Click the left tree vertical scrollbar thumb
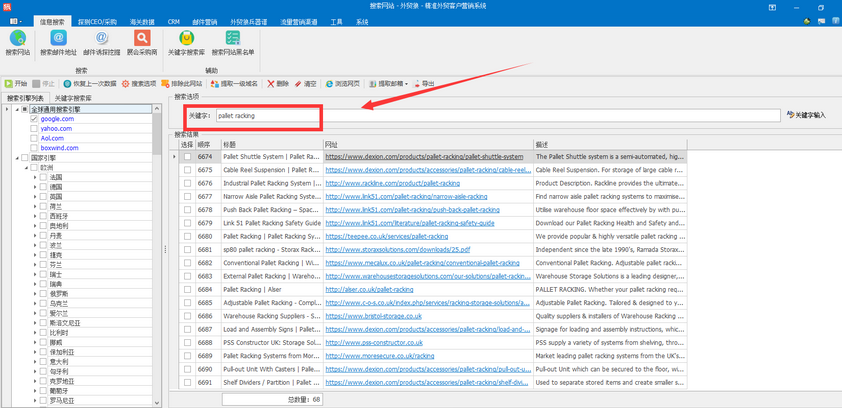 (157, 135)
